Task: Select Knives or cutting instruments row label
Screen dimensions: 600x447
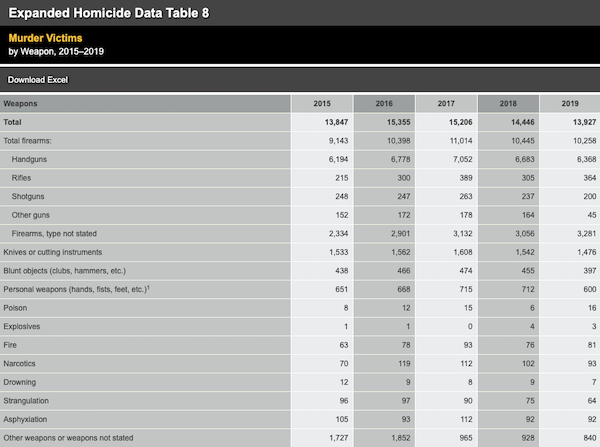Action: coord(53,252)
